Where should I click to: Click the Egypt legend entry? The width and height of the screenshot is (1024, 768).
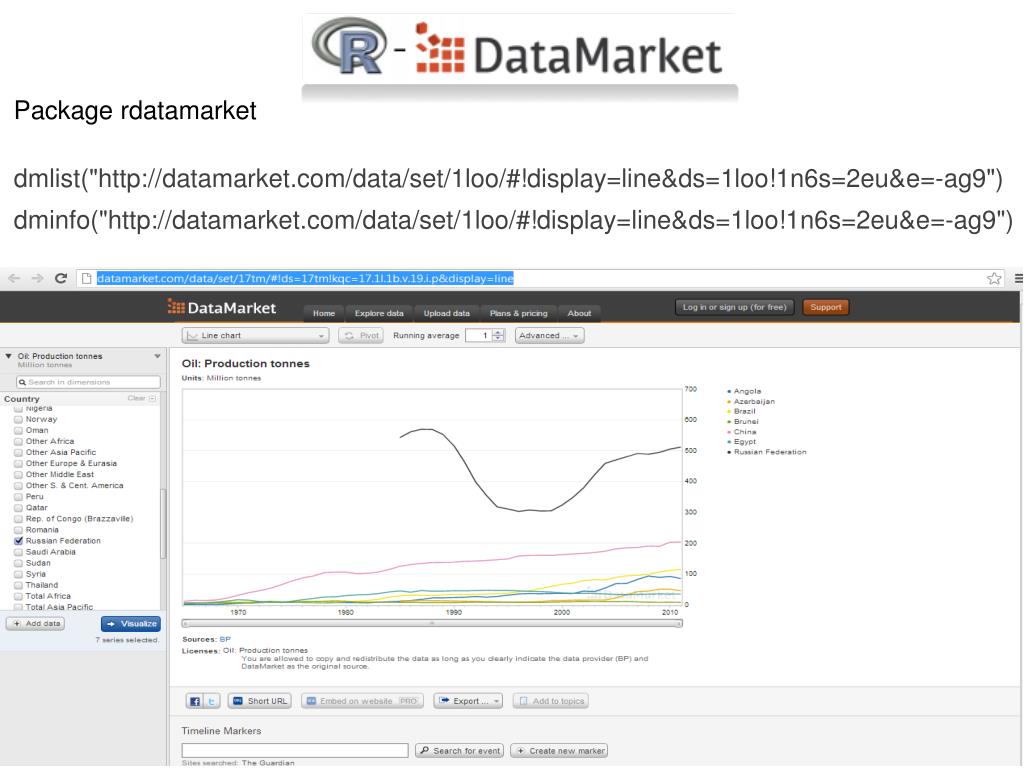click(x=744, y=442)
